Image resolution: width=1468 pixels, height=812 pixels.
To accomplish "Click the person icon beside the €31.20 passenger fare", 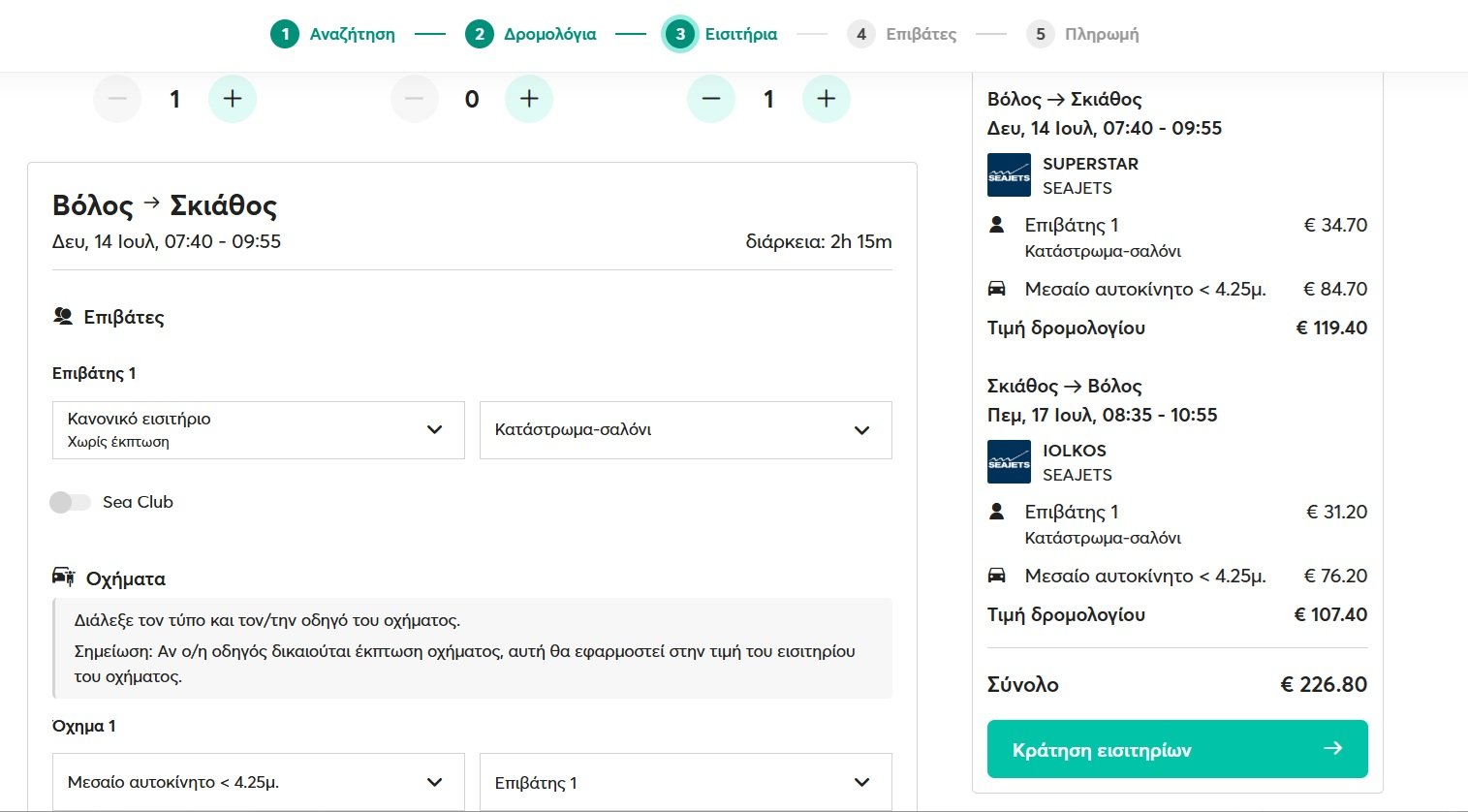I will 996,512.
